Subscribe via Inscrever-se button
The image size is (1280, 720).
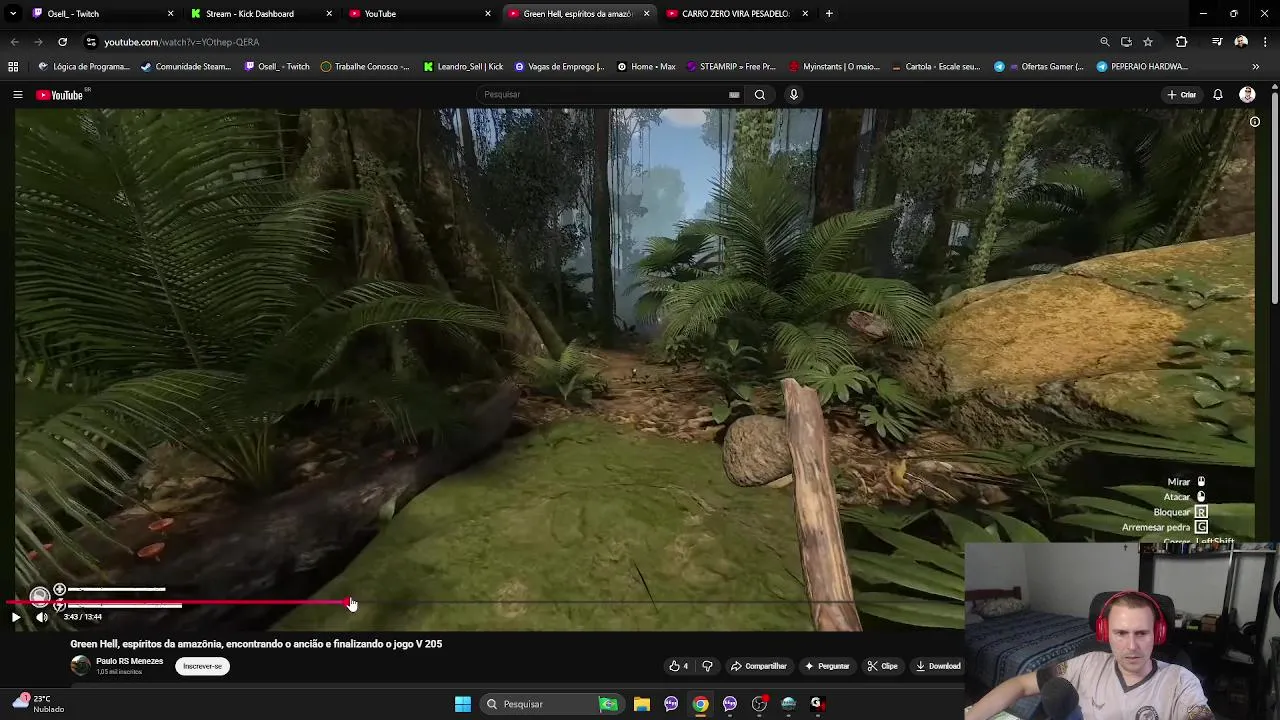point(202,666)
